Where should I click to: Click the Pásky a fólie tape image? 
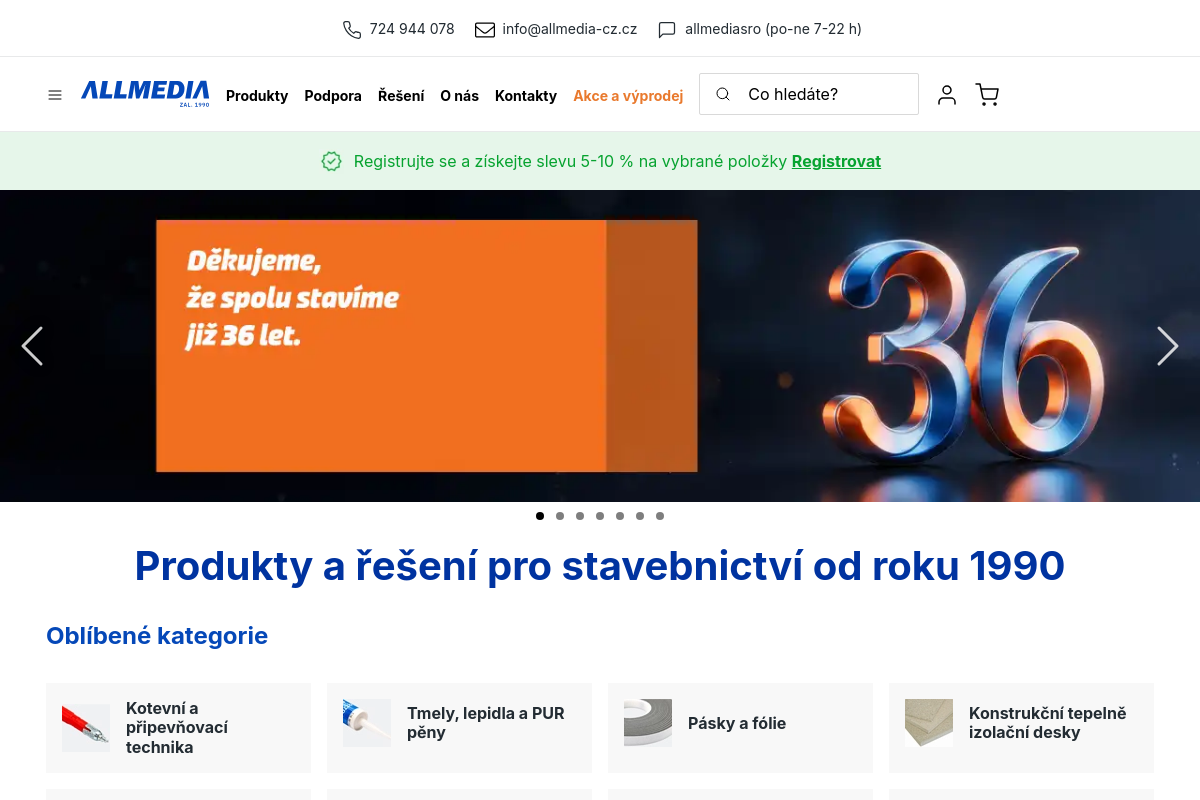pos(648,723)
